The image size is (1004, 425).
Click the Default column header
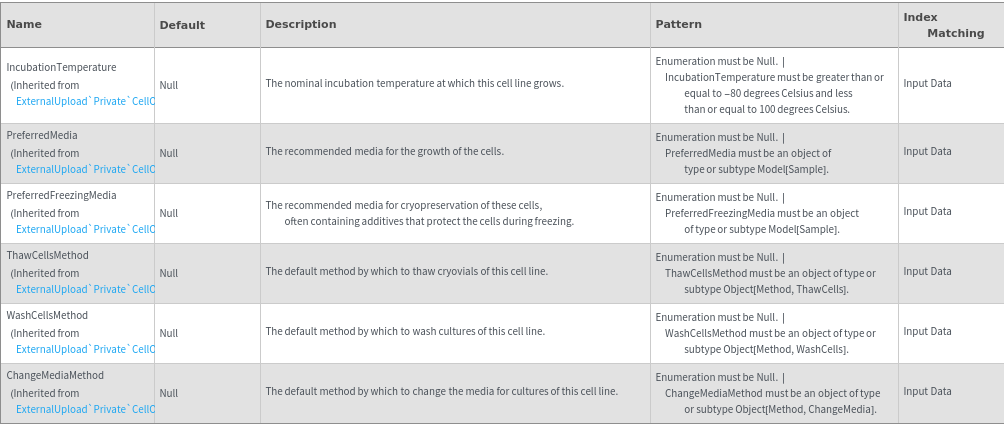click(181, 24)
